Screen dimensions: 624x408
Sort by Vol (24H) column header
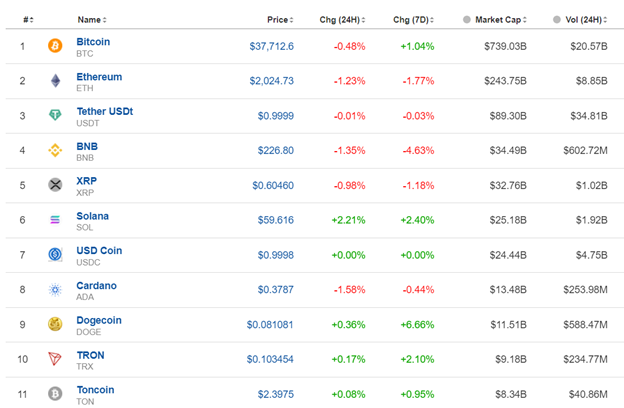click(x=586, y=20)
